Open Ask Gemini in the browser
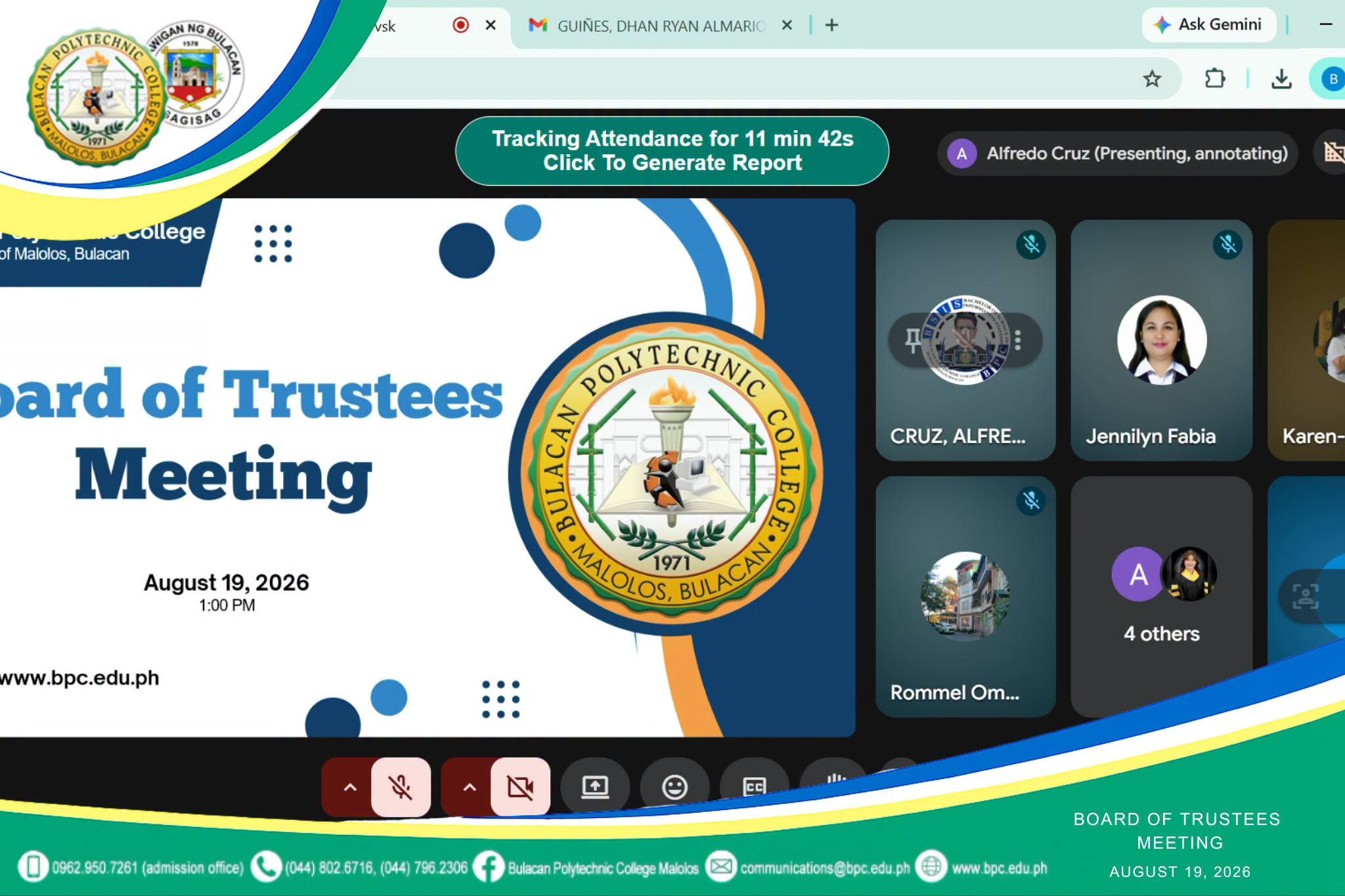 1209,25
